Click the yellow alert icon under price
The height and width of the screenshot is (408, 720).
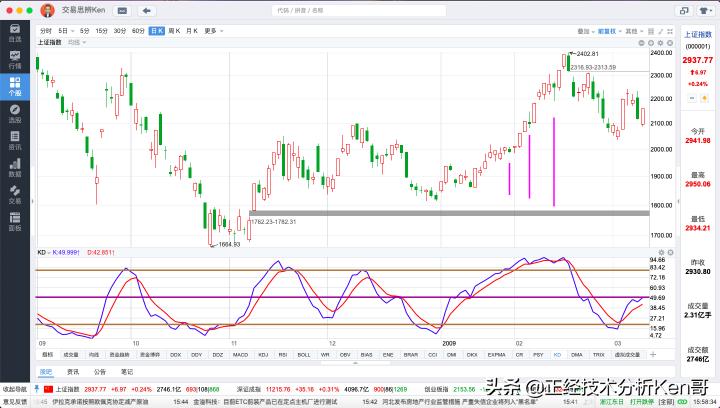pyautogui.click(x=704, y=98)
